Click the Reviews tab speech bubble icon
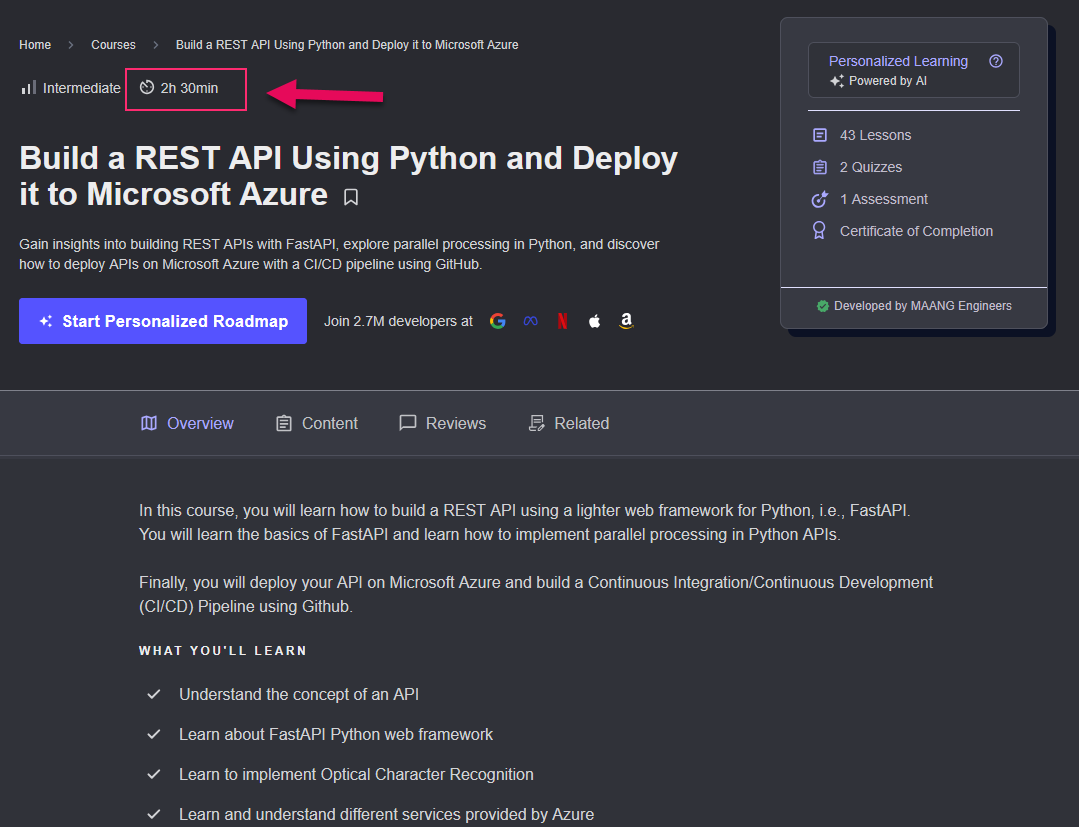This screenshot has width=1079, height=827. point(407,422)
